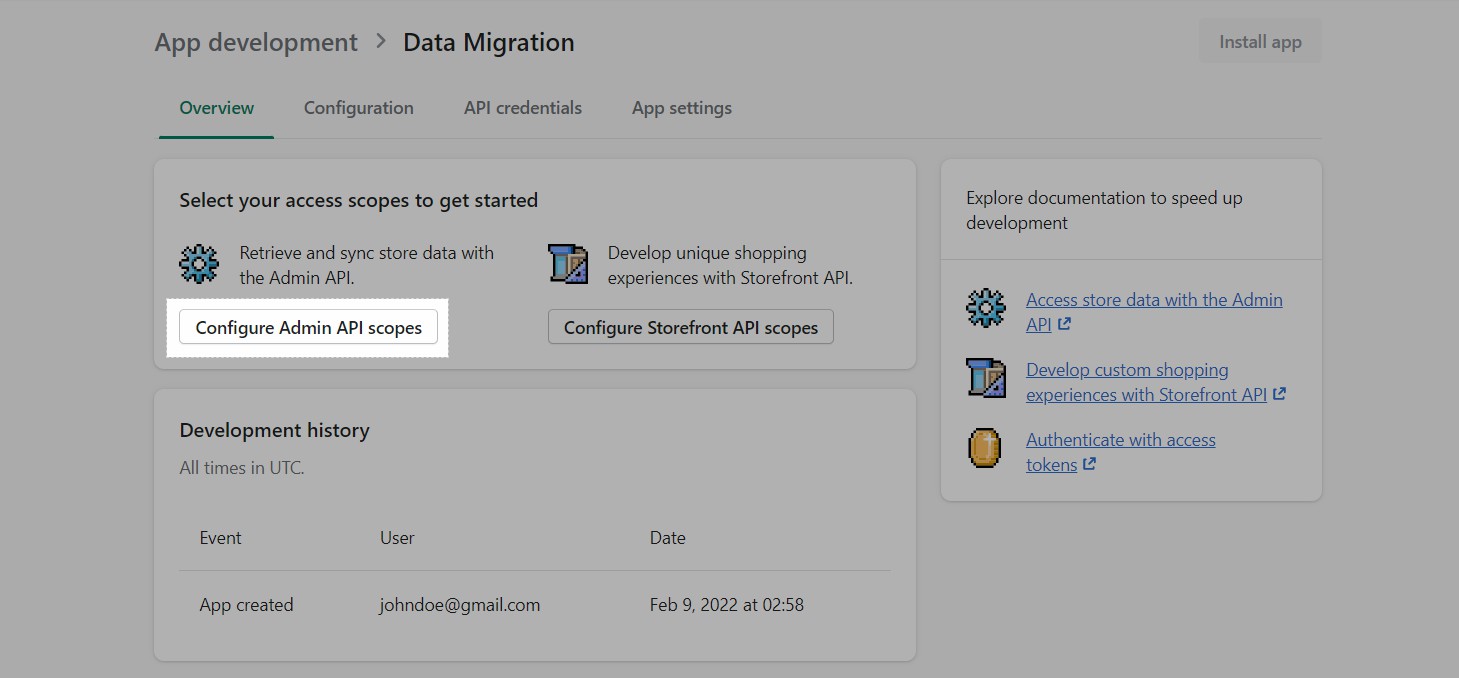Open the API credentials tab
Image resolution: width=1459 pixels, height=678 pixels.
coord(522,107)
